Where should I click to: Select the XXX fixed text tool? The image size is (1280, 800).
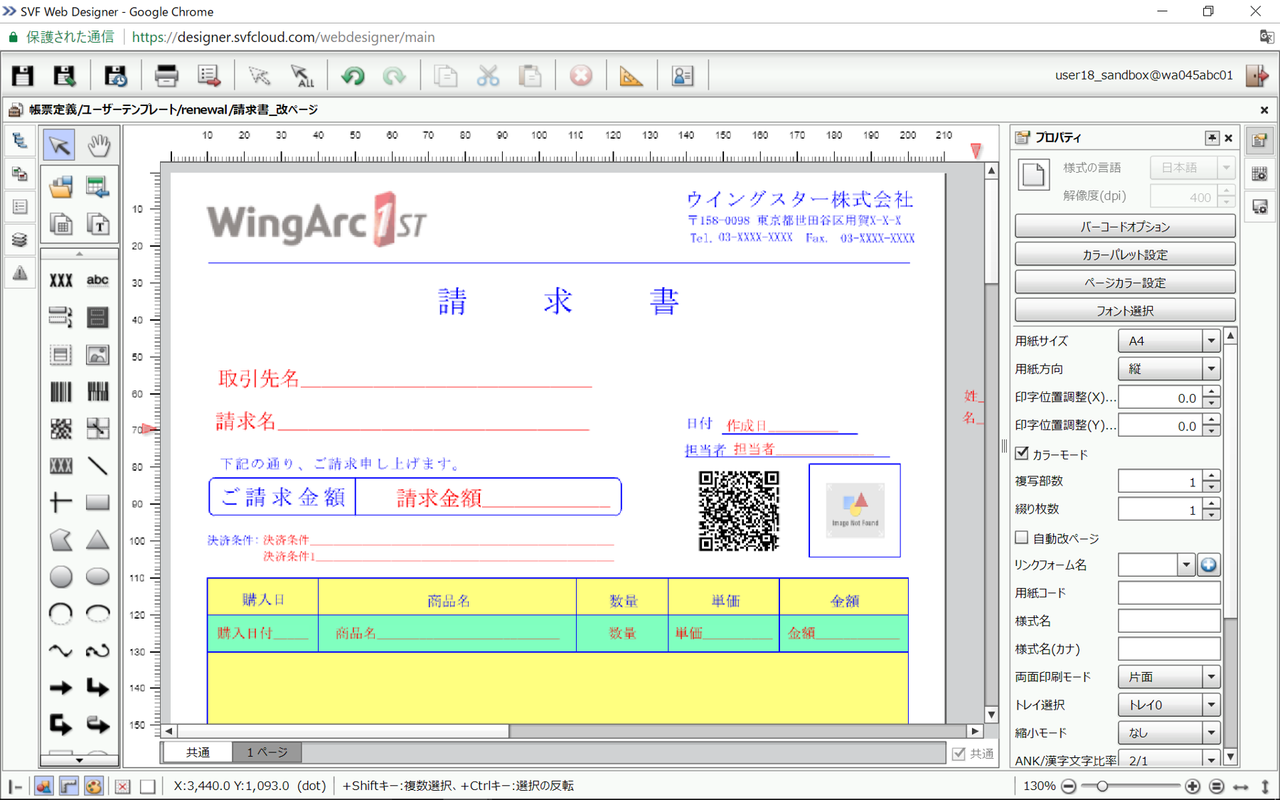click(61, 281)
